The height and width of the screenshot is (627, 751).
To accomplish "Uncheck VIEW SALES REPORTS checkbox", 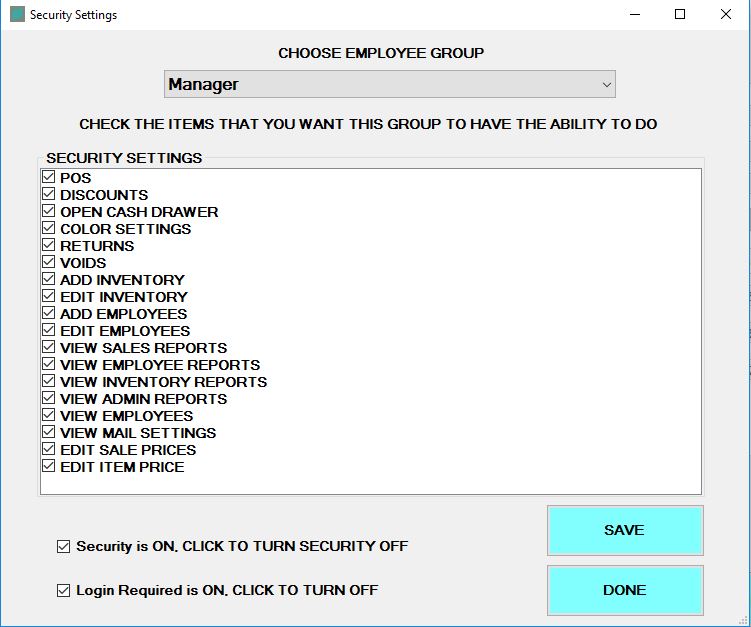I will tap(48, 348).
